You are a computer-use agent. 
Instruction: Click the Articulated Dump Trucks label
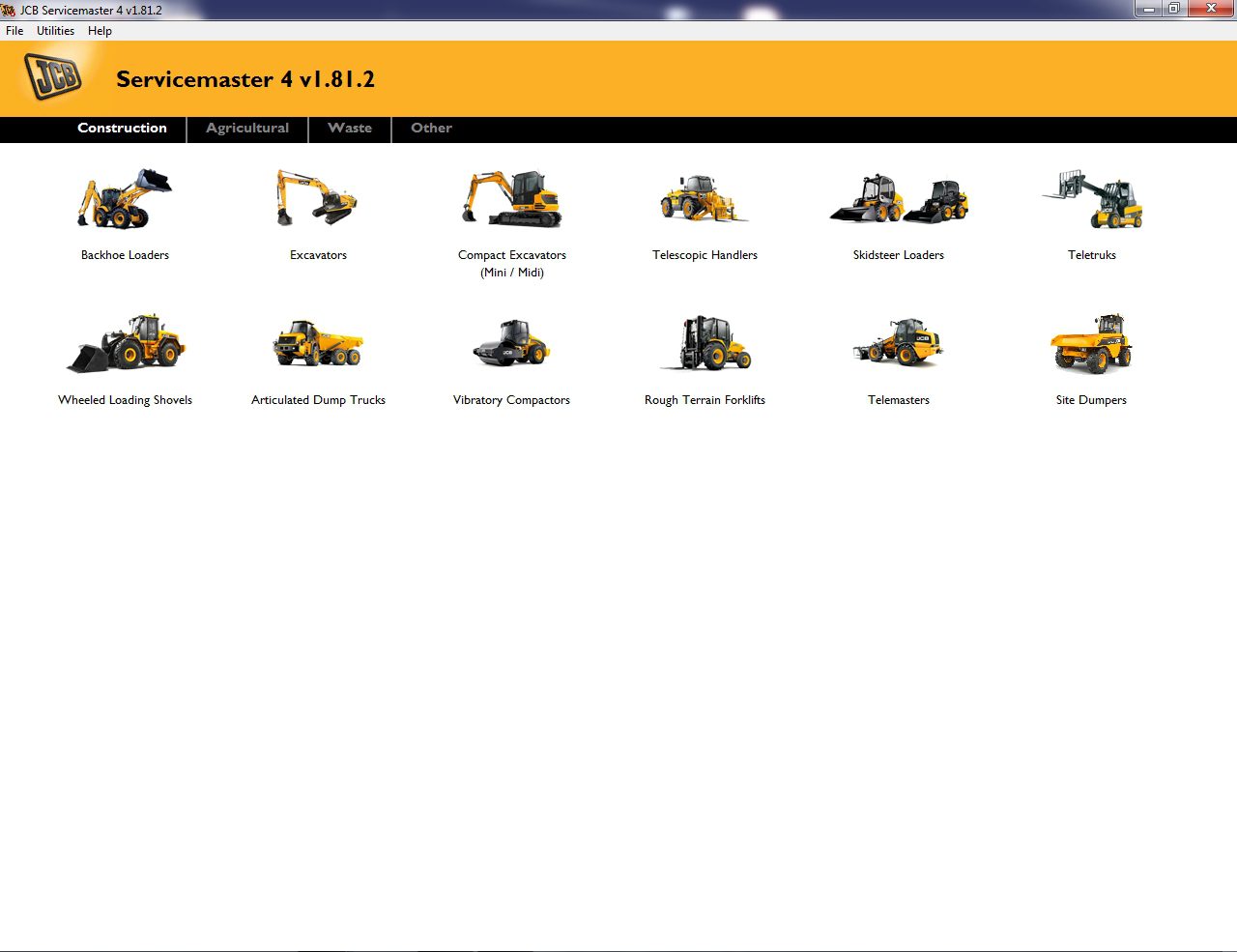pos(318,400)
